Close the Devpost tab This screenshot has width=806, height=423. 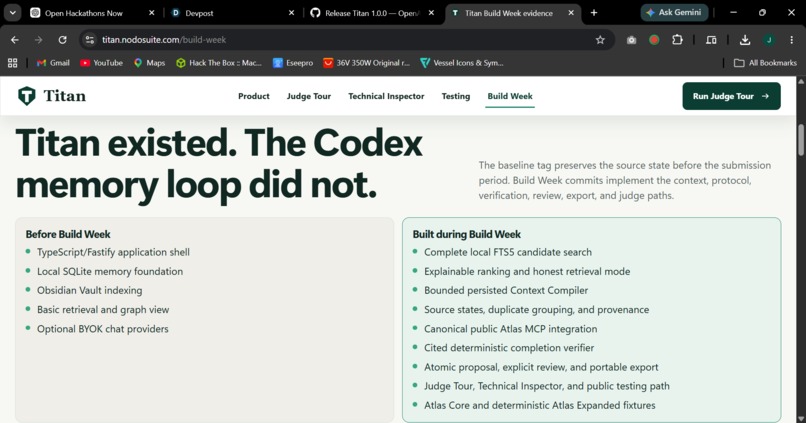pos(291,13)
